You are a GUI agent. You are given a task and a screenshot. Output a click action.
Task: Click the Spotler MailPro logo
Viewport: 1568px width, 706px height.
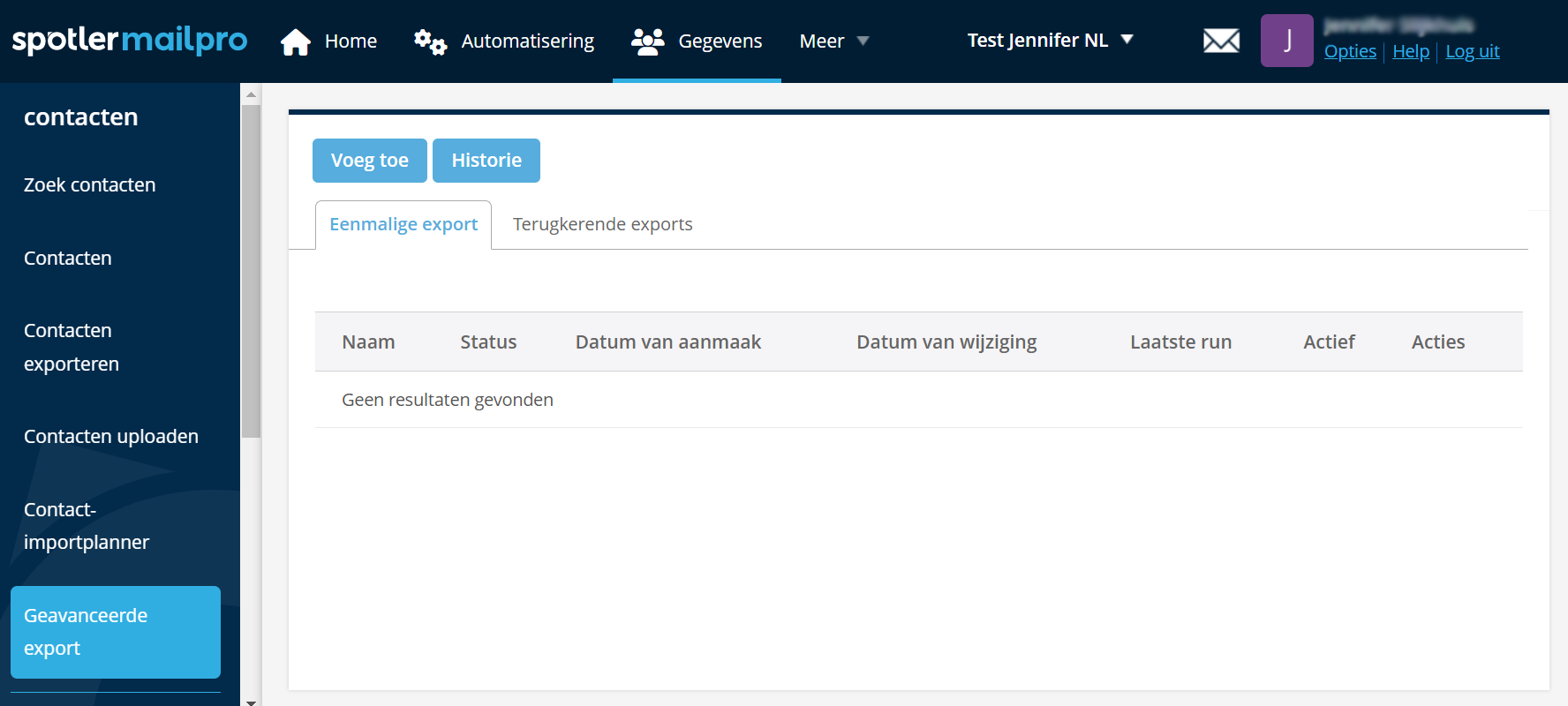pos(130,41)
